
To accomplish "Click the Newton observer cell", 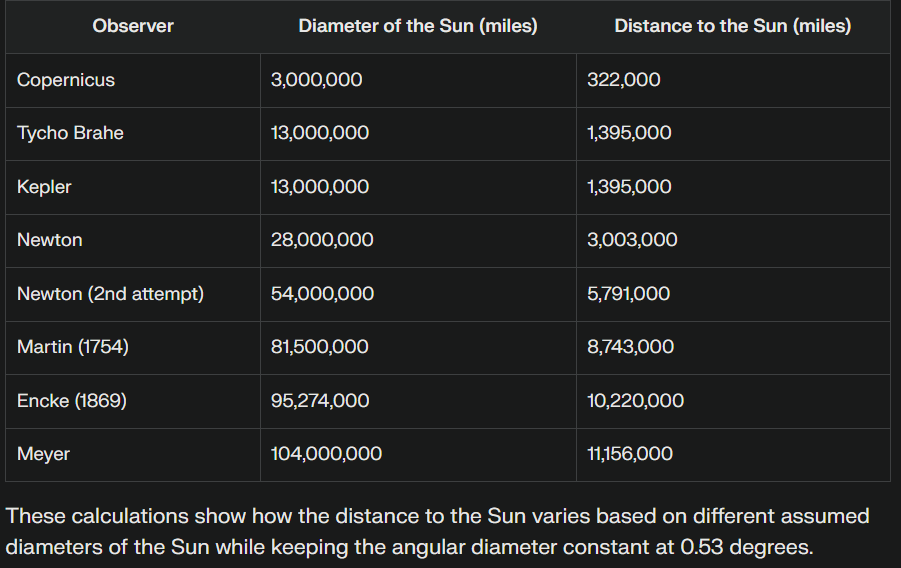I will pos(50,240).
